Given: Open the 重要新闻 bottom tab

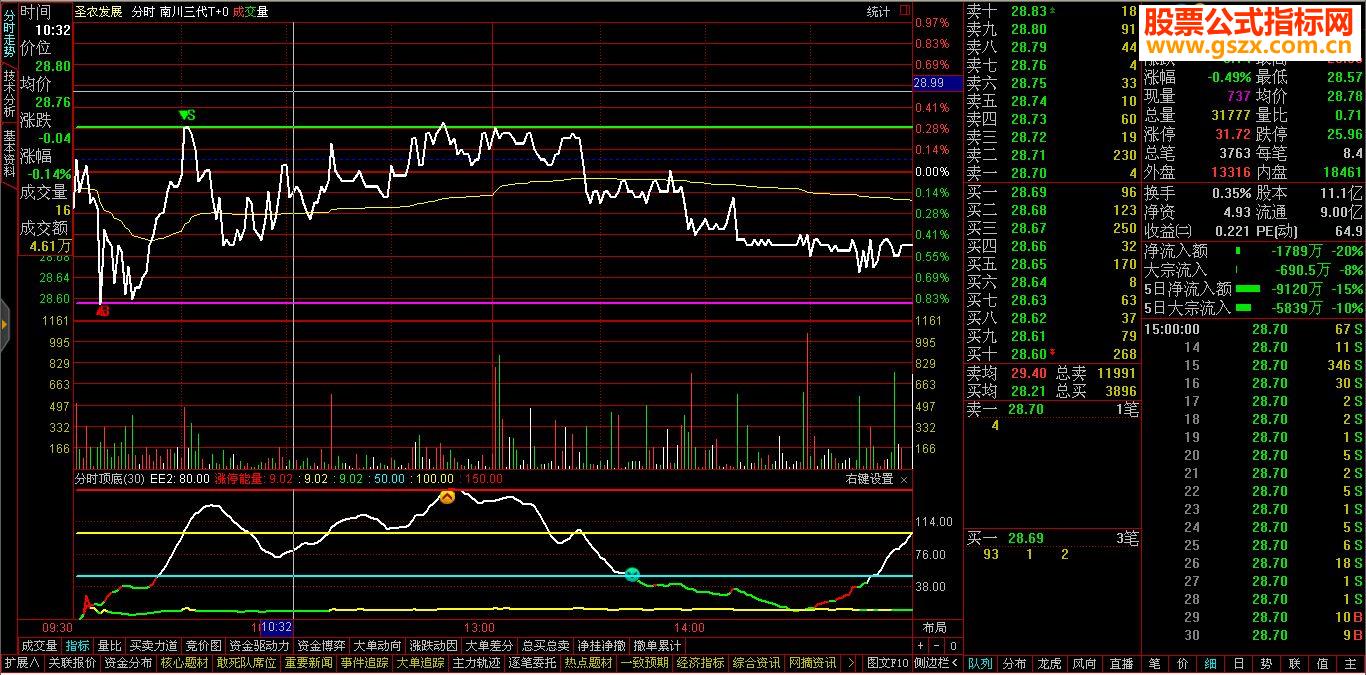Looking at the screenshot, I should coord(308,663).
